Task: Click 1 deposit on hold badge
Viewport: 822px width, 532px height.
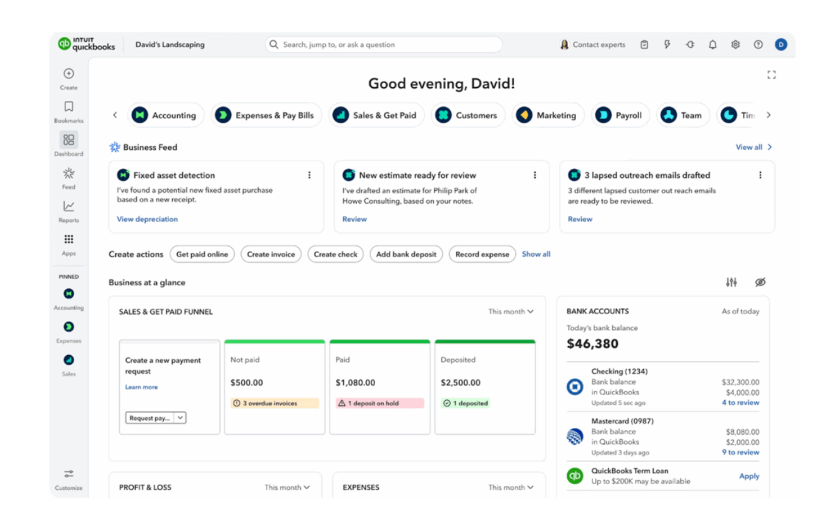Action: coord(380,403)
